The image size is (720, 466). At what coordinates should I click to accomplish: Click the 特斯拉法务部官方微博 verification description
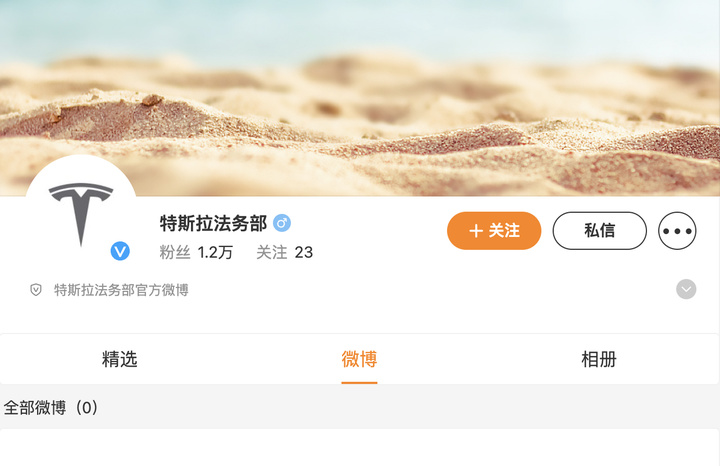(x=121, y=290)
